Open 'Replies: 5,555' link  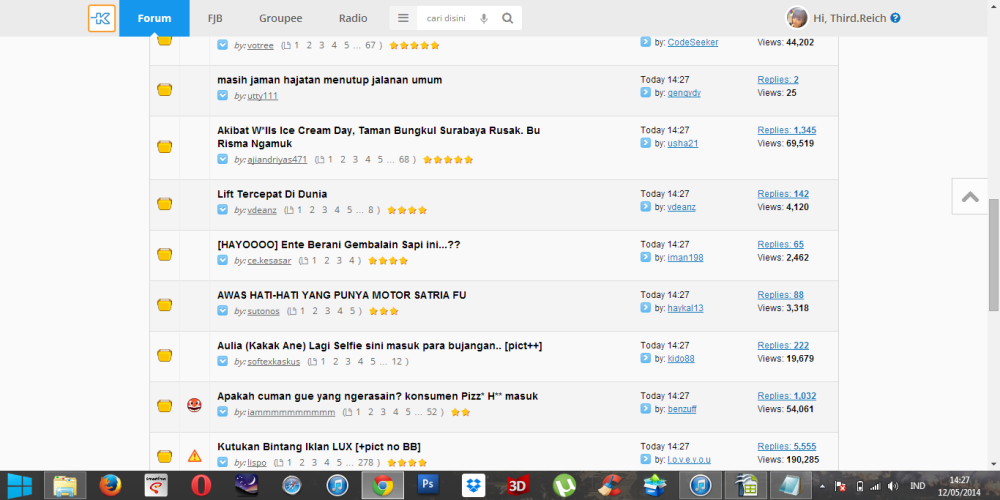coord(786,446)
